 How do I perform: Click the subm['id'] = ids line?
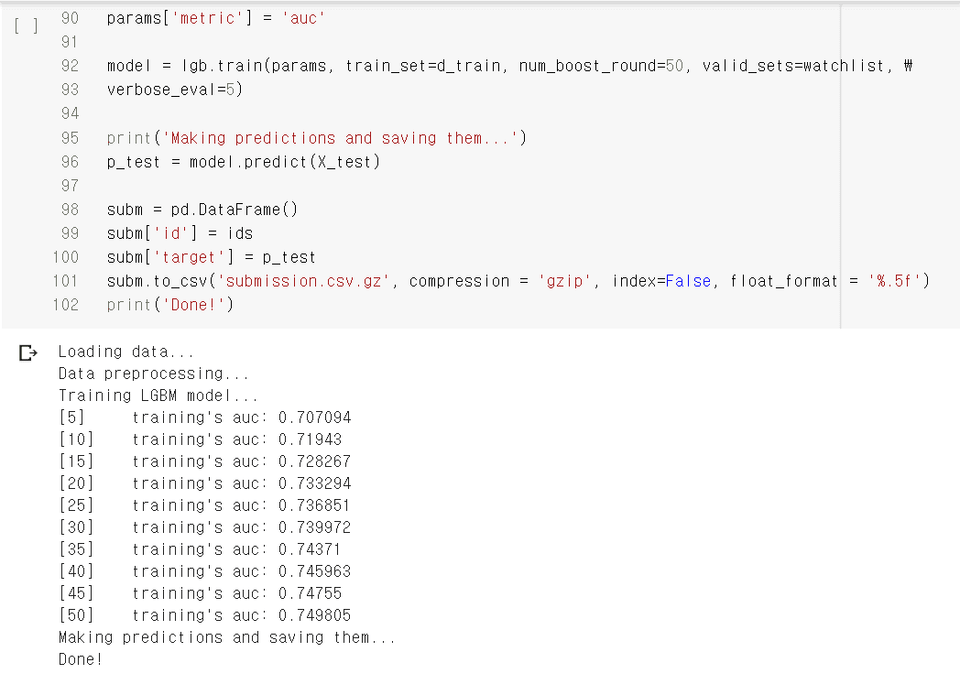(179, 233)
